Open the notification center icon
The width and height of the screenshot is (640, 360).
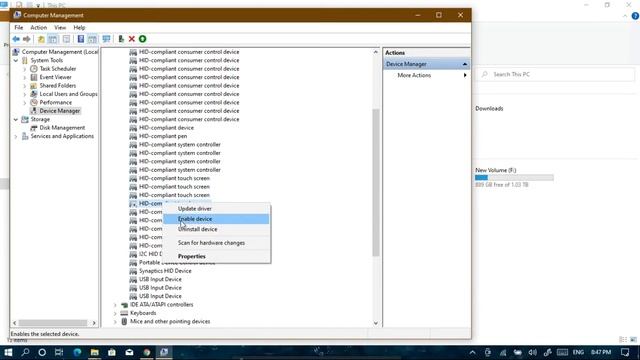point(625,352)
